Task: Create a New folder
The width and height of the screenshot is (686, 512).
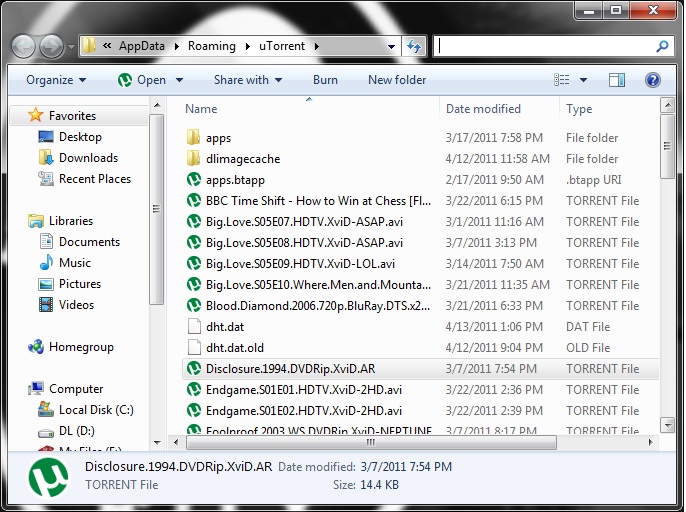Action: coord(397,80)
